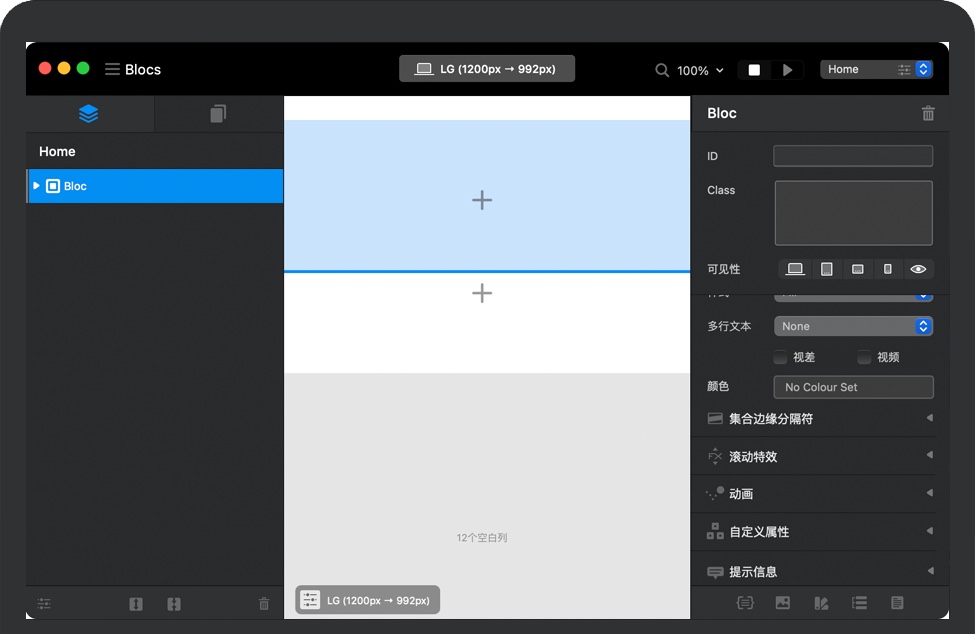The image size is (975, 634).
Task: Click the Bloc inspector heading
Action: [x=722, y=113]
